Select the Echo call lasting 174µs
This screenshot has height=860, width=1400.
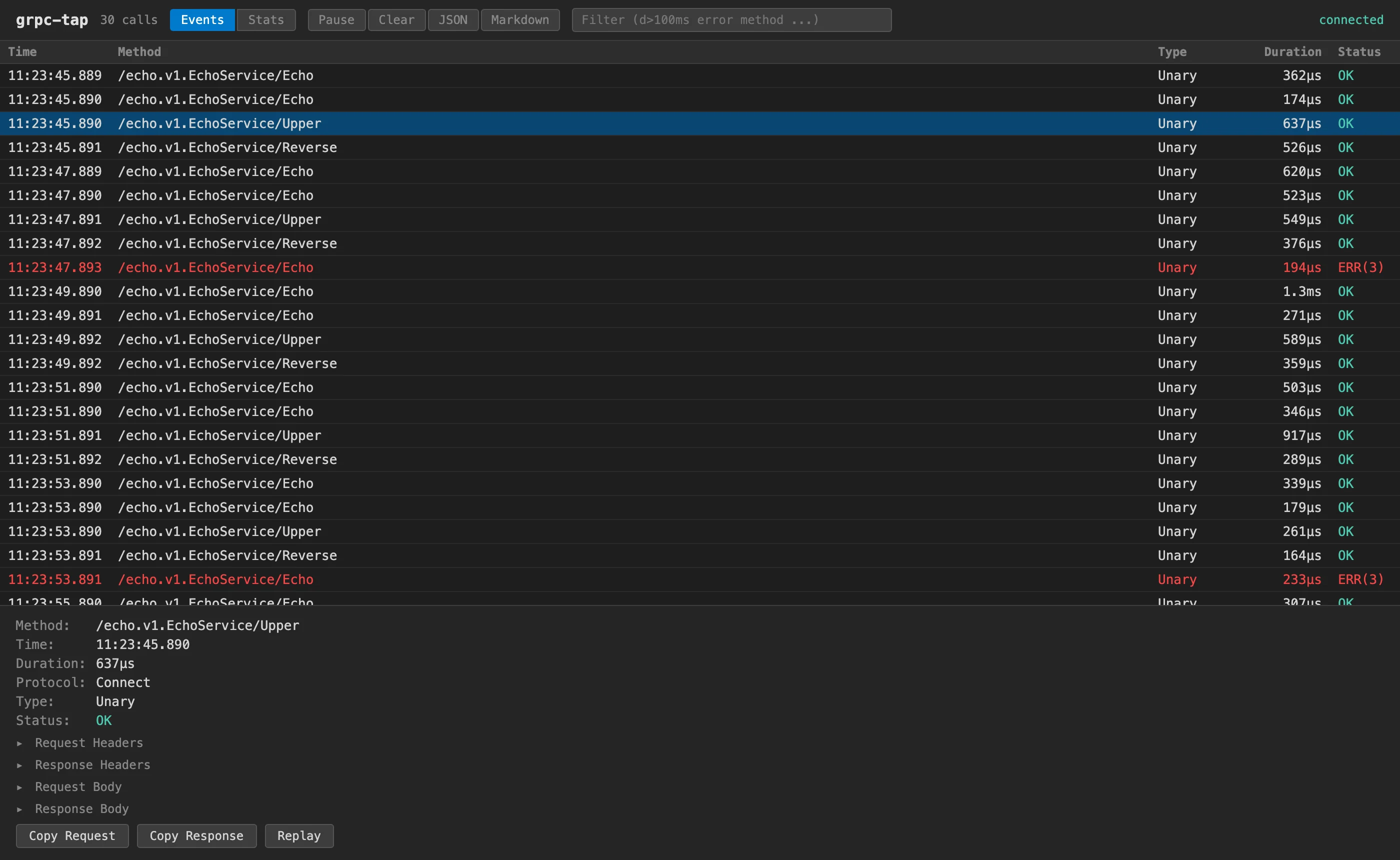[x=700, y=99]
